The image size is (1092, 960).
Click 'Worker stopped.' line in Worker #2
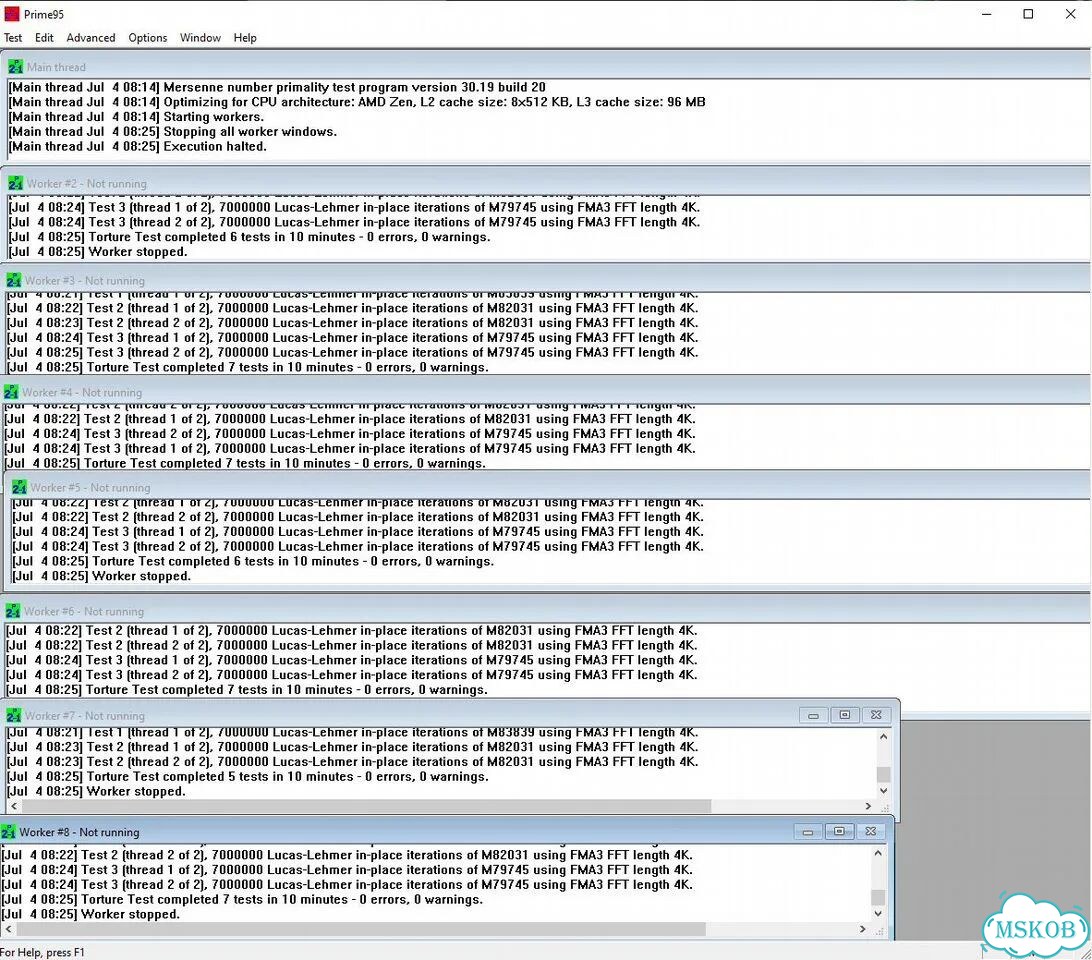point(98,251)
